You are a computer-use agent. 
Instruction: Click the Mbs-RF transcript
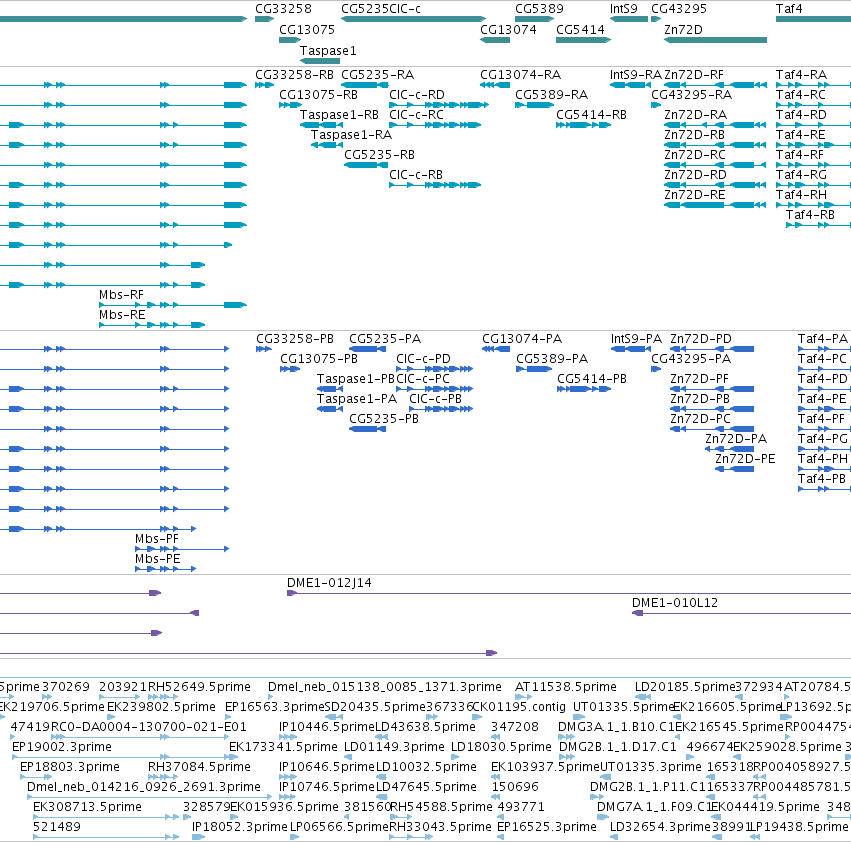click(x=173, y=305)
